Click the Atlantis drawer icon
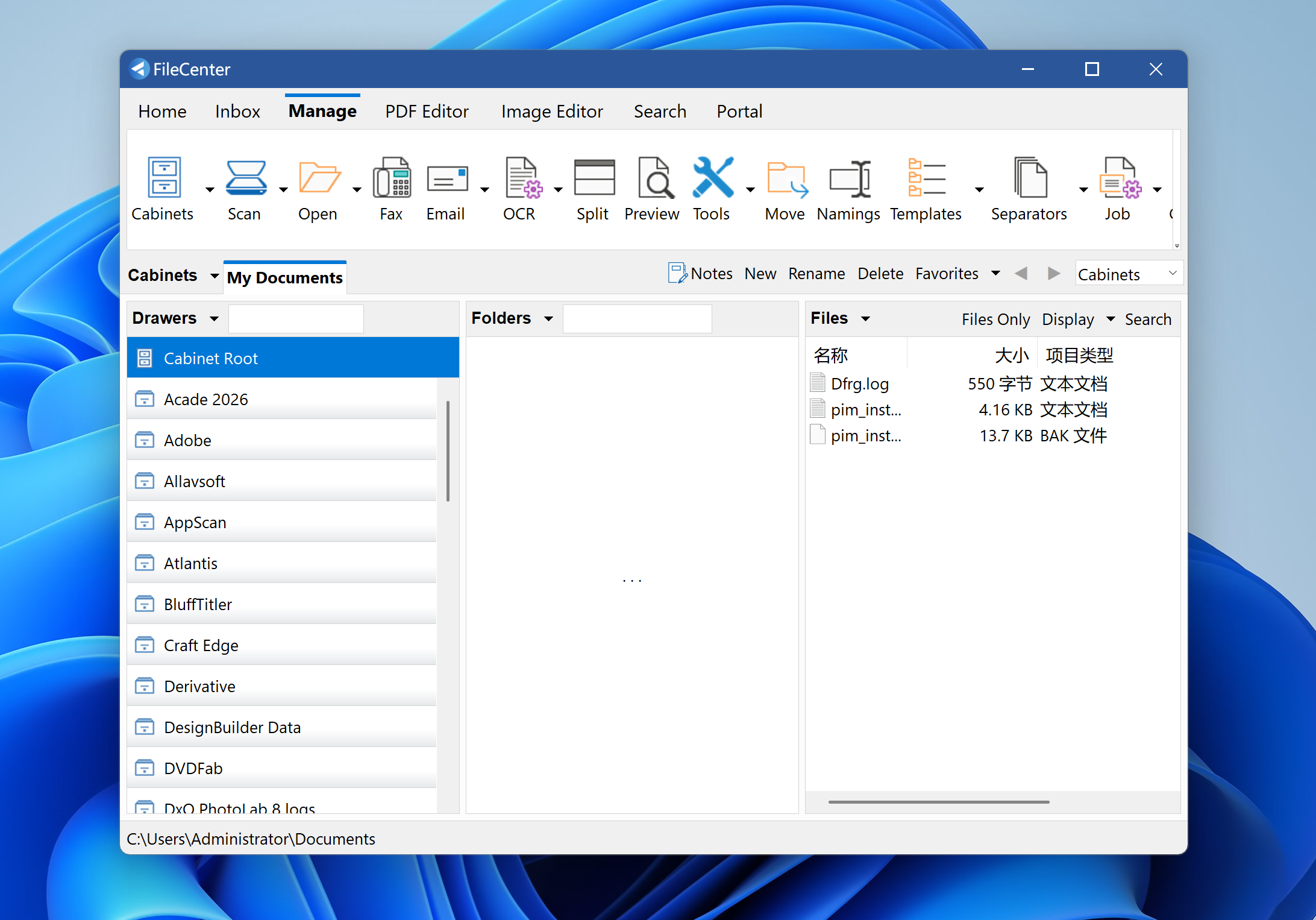1316x920 pixels. tap(145, 563)
